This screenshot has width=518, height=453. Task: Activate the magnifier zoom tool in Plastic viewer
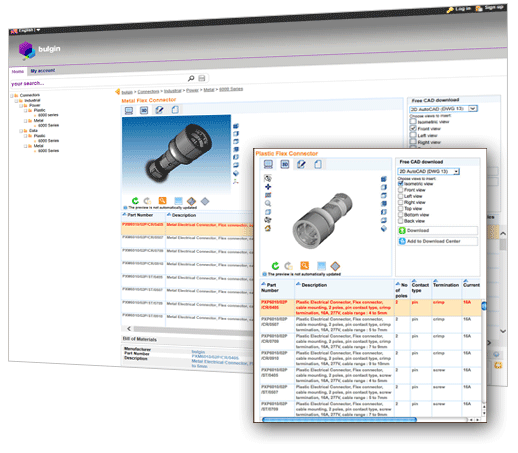[x=268, y=203]
